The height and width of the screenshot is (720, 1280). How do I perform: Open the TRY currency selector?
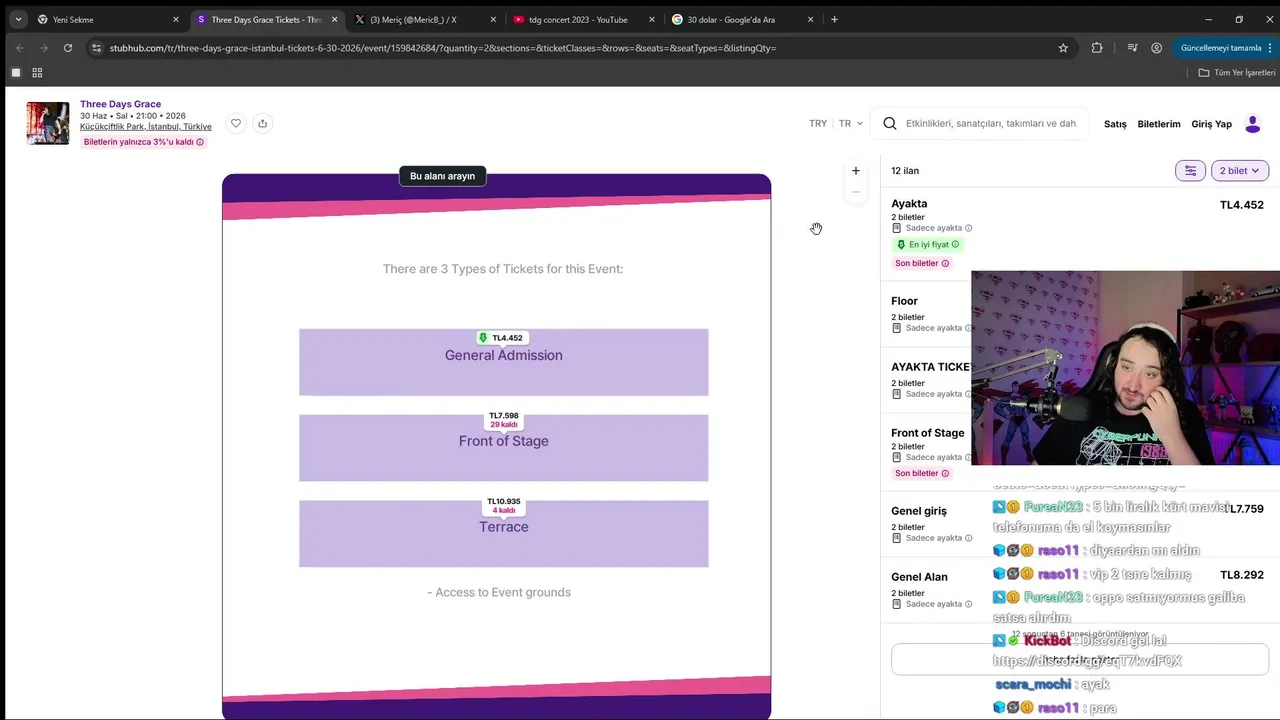tap(818, 124)
